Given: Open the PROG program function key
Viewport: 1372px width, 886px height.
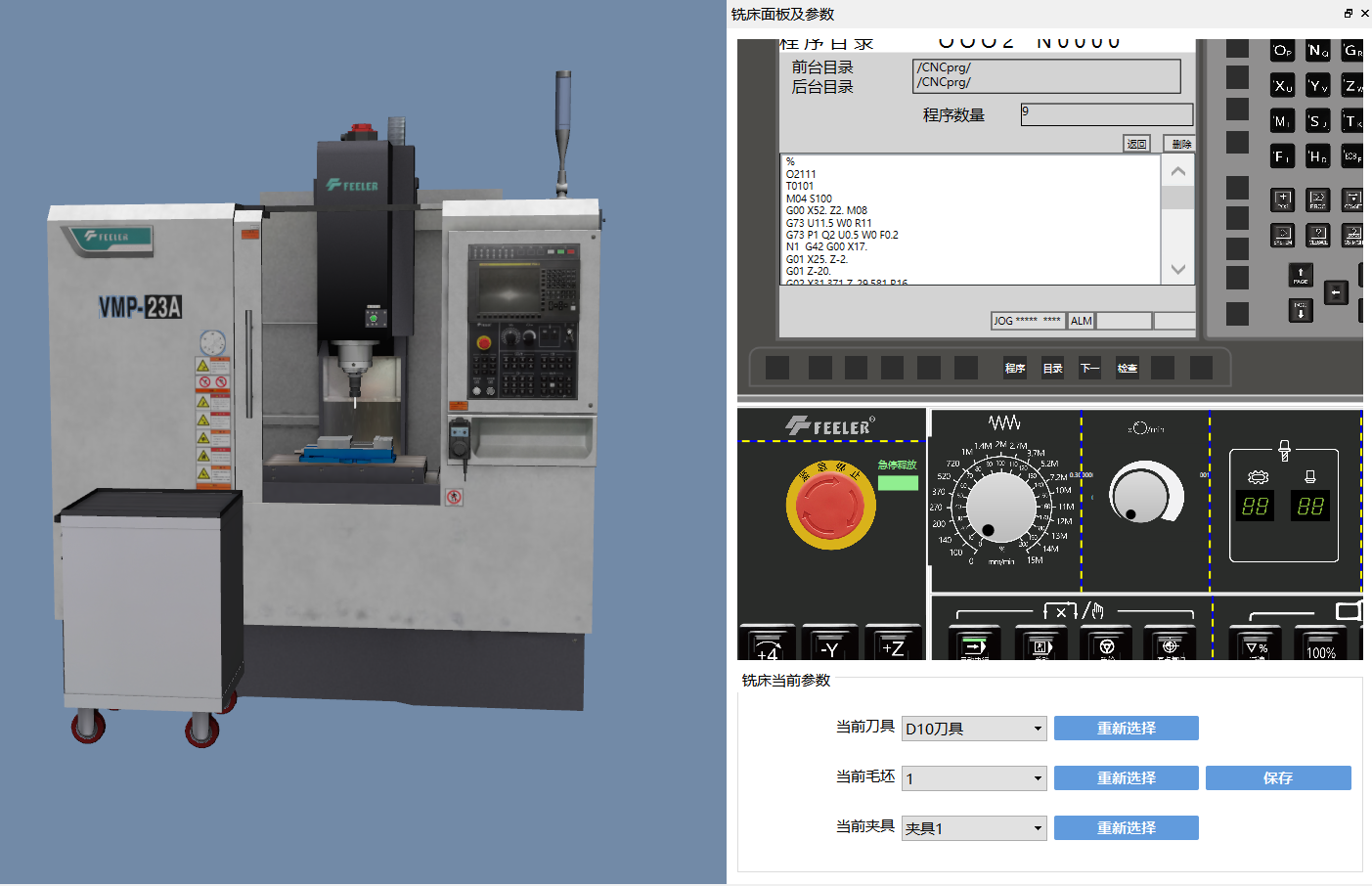Looking at the screenshot, I should tap(1318, 199).
